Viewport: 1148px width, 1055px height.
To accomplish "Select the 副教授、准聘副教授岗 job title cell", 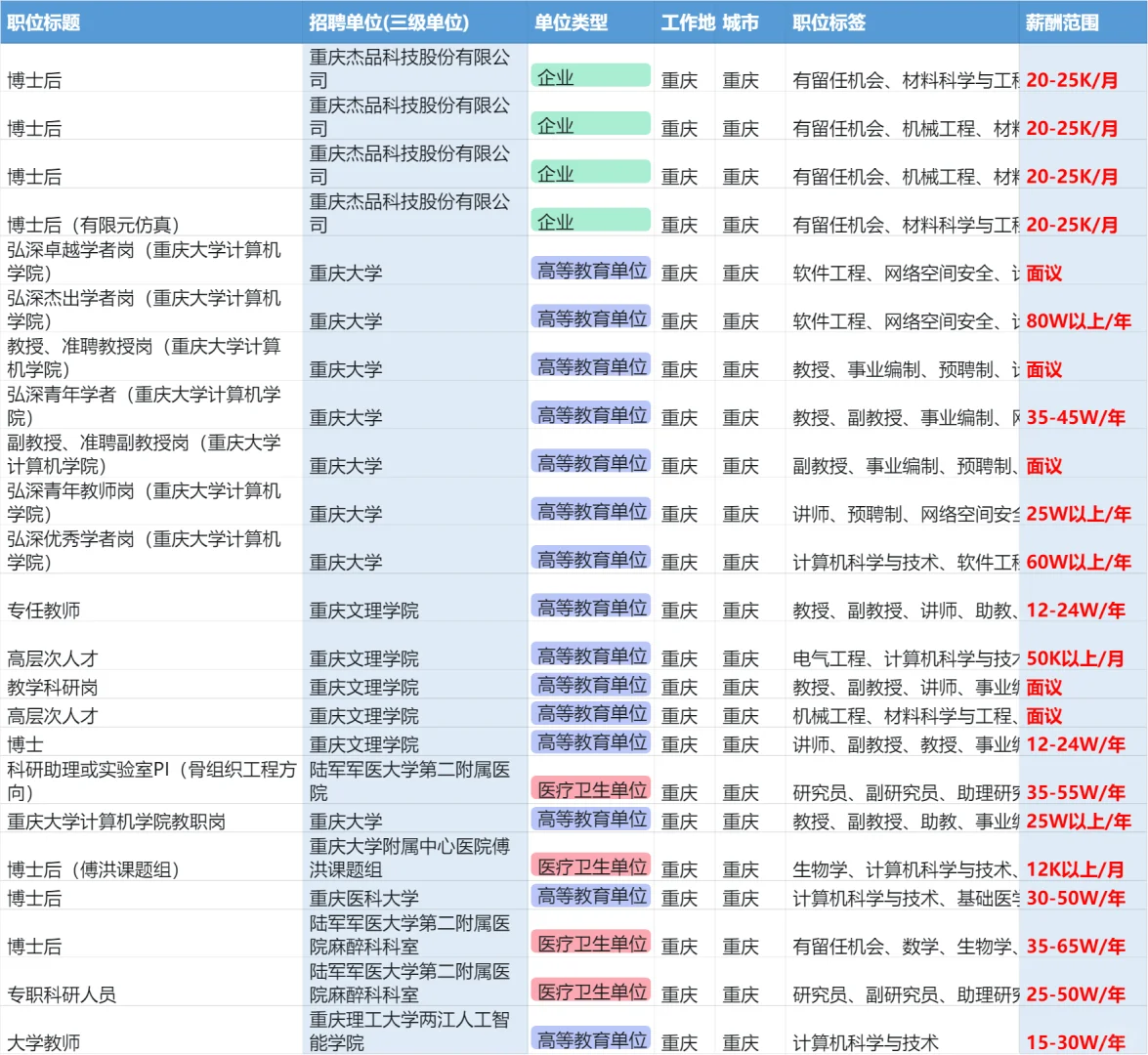I will (151, 453).
